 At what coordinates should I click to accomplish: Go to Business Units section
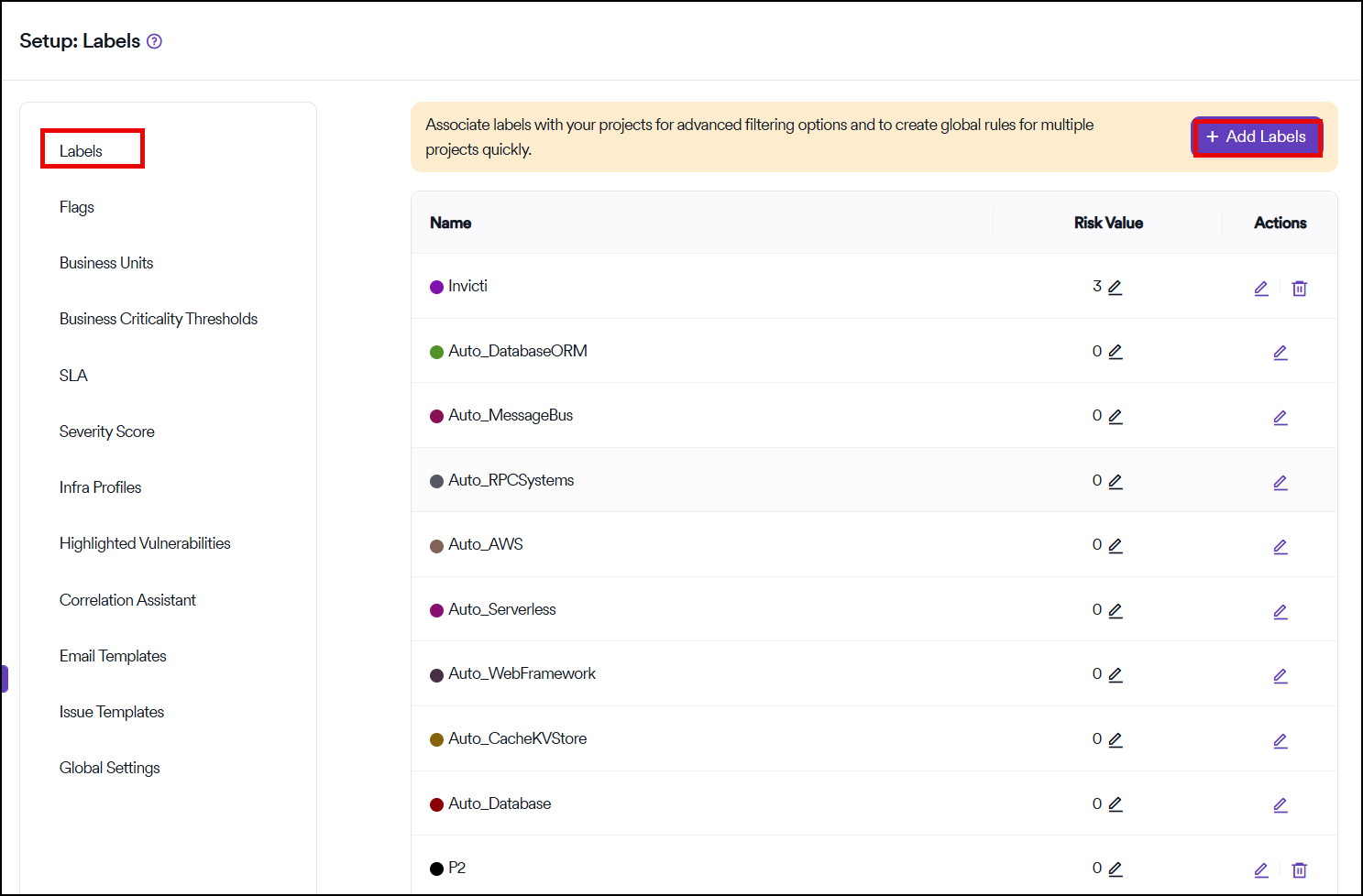click(106, 263)
